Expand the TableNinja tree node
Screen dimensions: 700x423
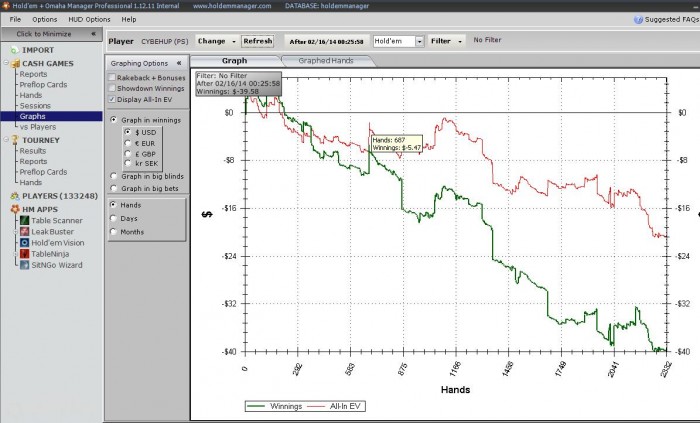[16, 254]
